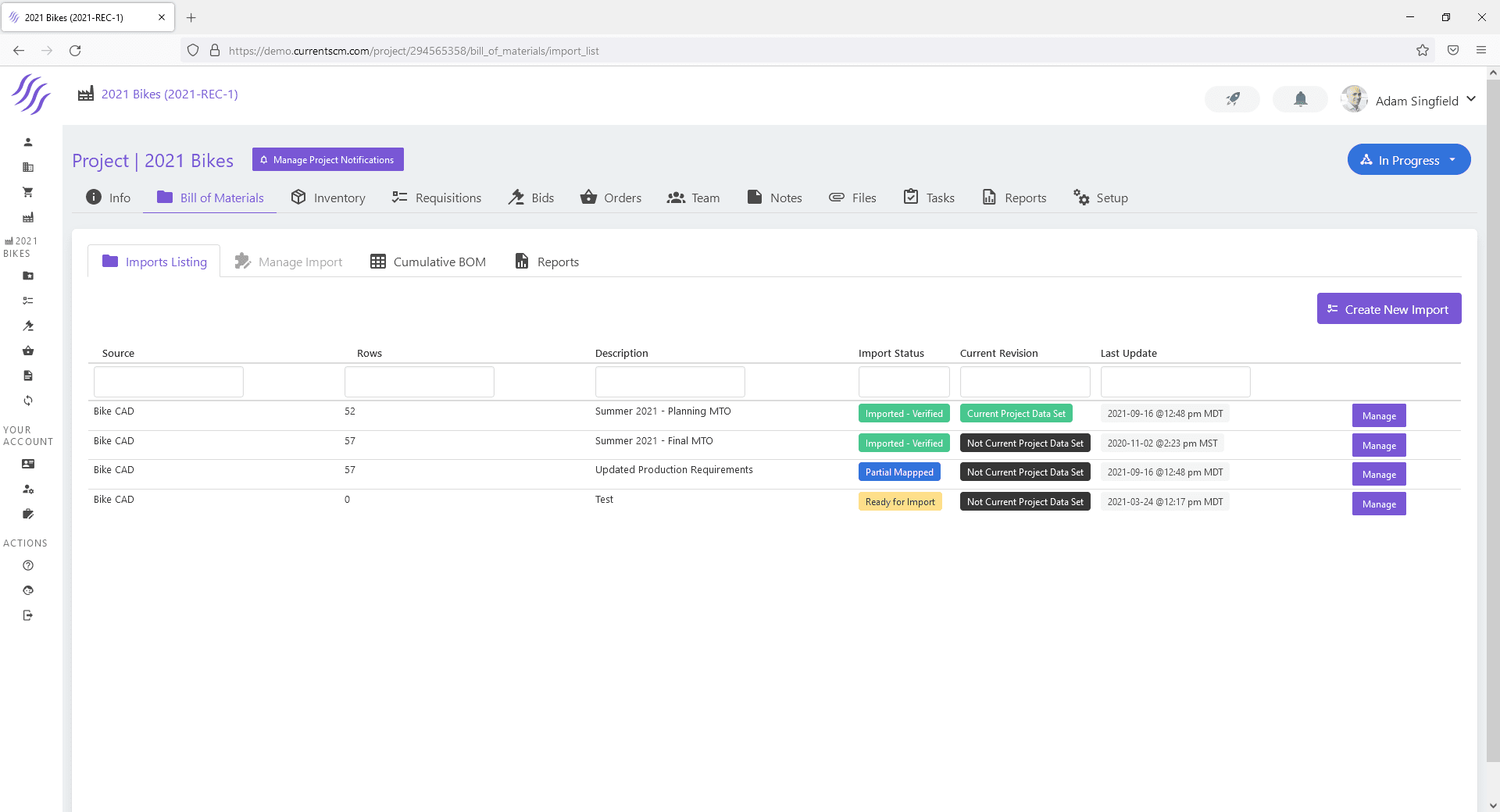Open the notifications bell

(1300, 99)
